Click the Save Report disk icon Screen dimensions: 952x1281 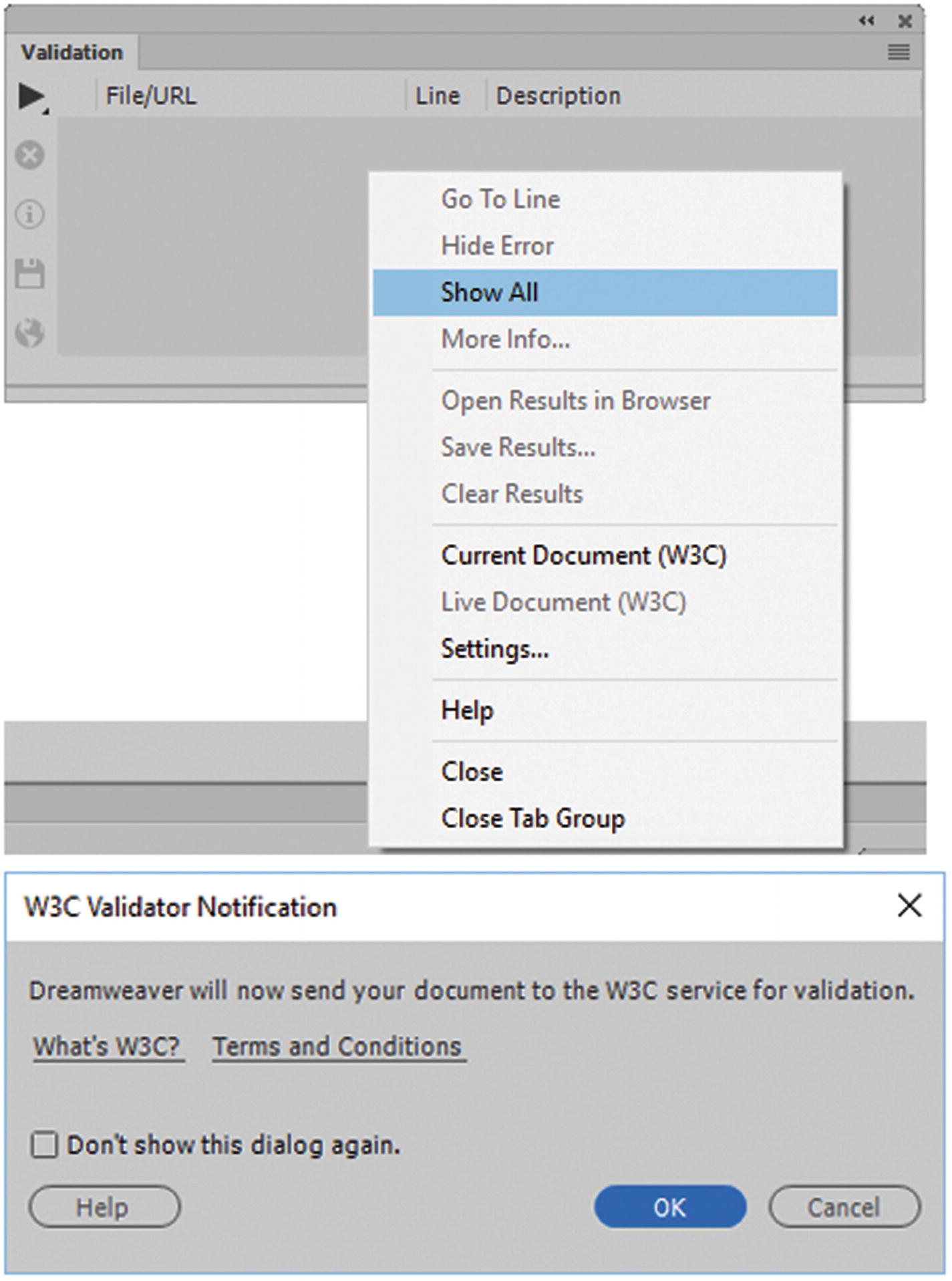pyautogui.click(x=30, y=273)
